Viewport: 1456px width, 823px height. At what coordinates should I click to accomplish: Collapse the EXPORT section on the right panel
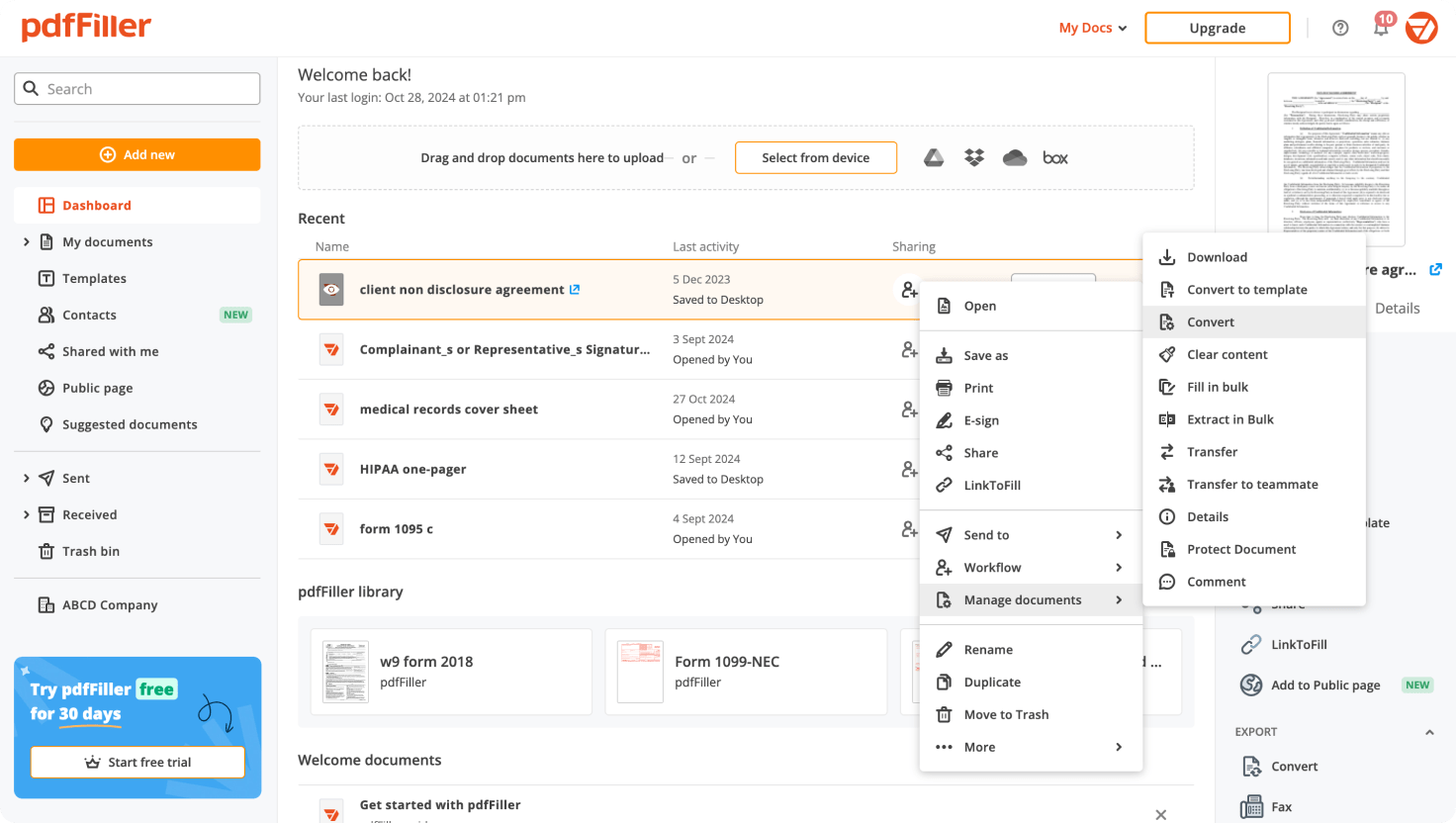1428,731
